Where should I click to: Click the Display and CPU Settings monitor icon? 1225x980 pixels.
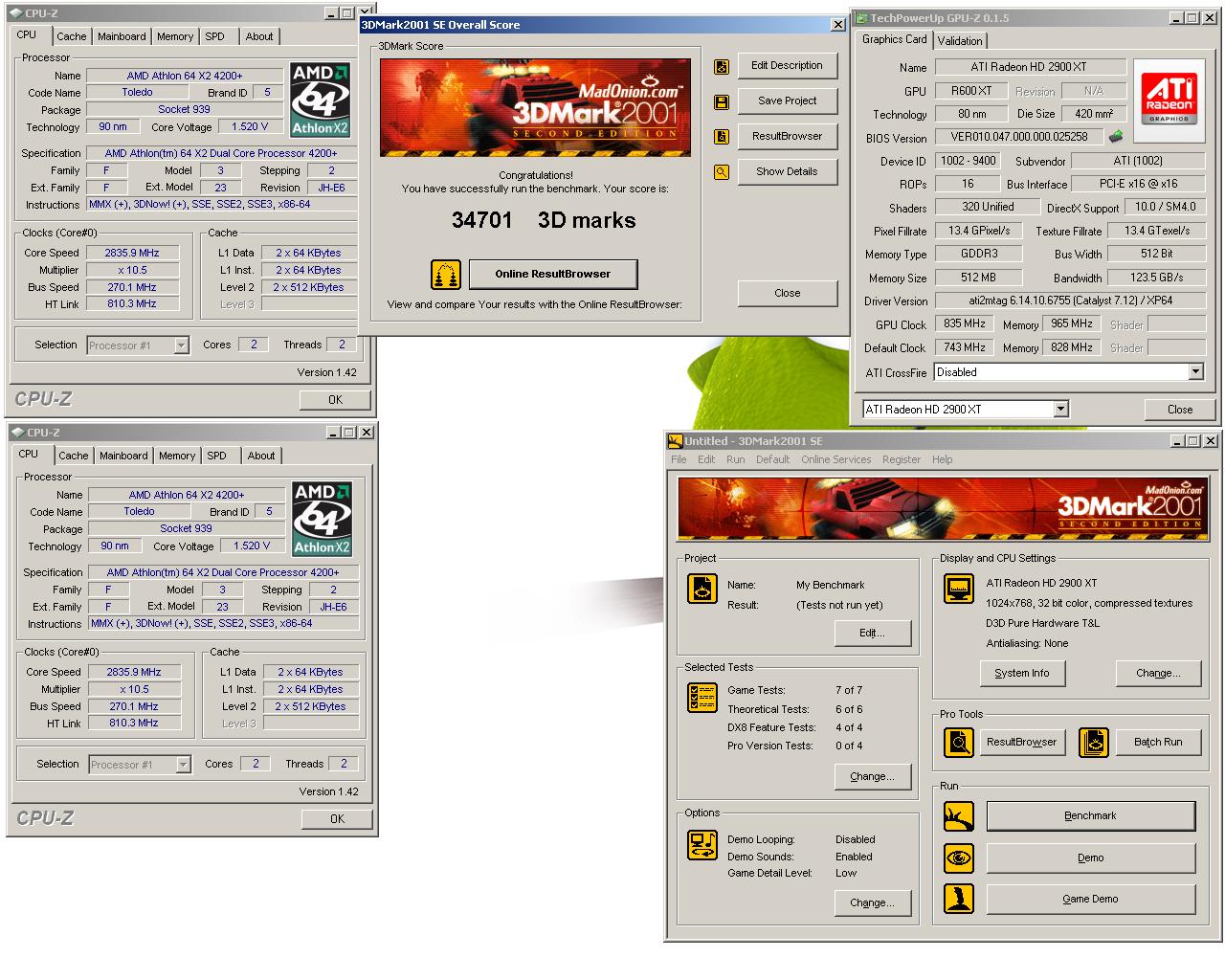959,589
